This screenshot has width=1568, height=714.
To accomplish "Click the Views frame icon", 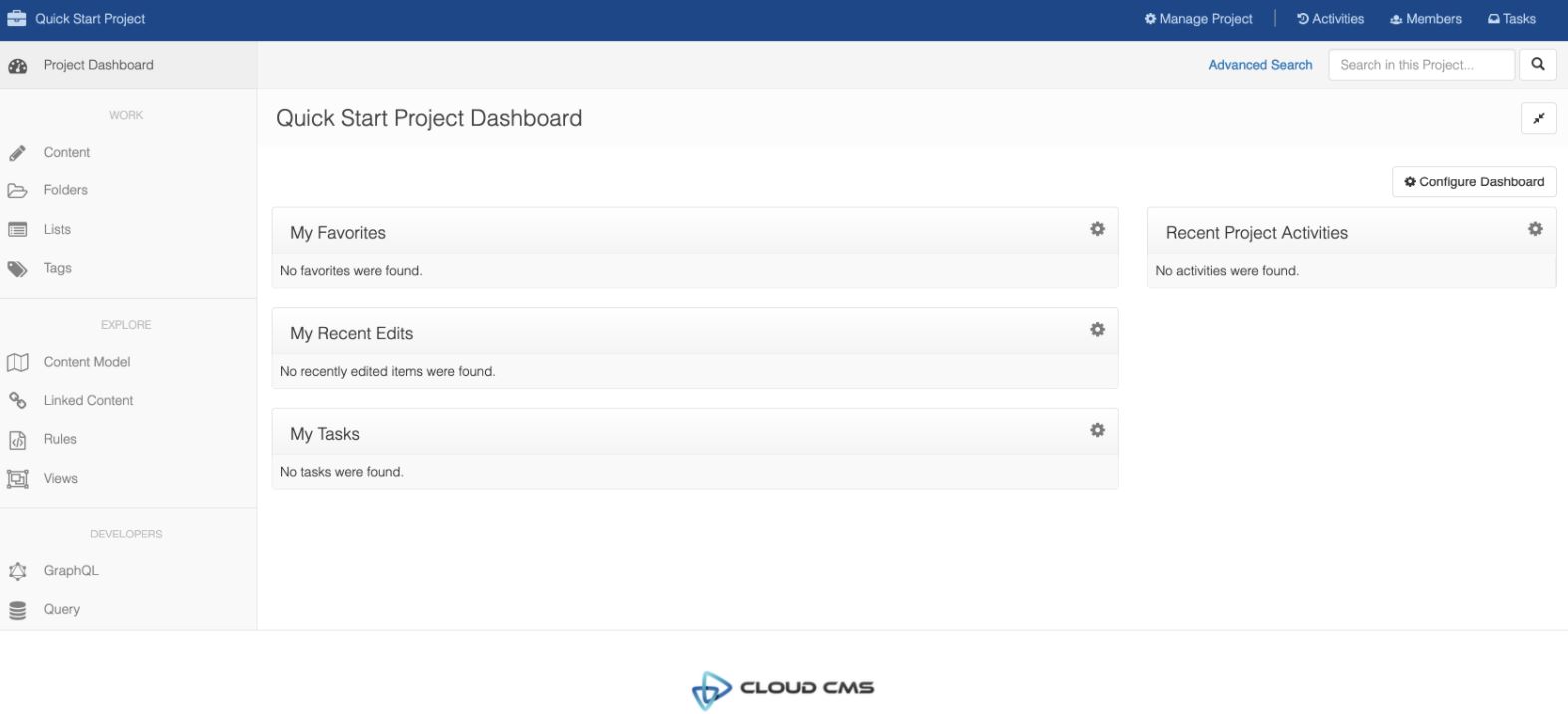I will click(x=17, y=479).
